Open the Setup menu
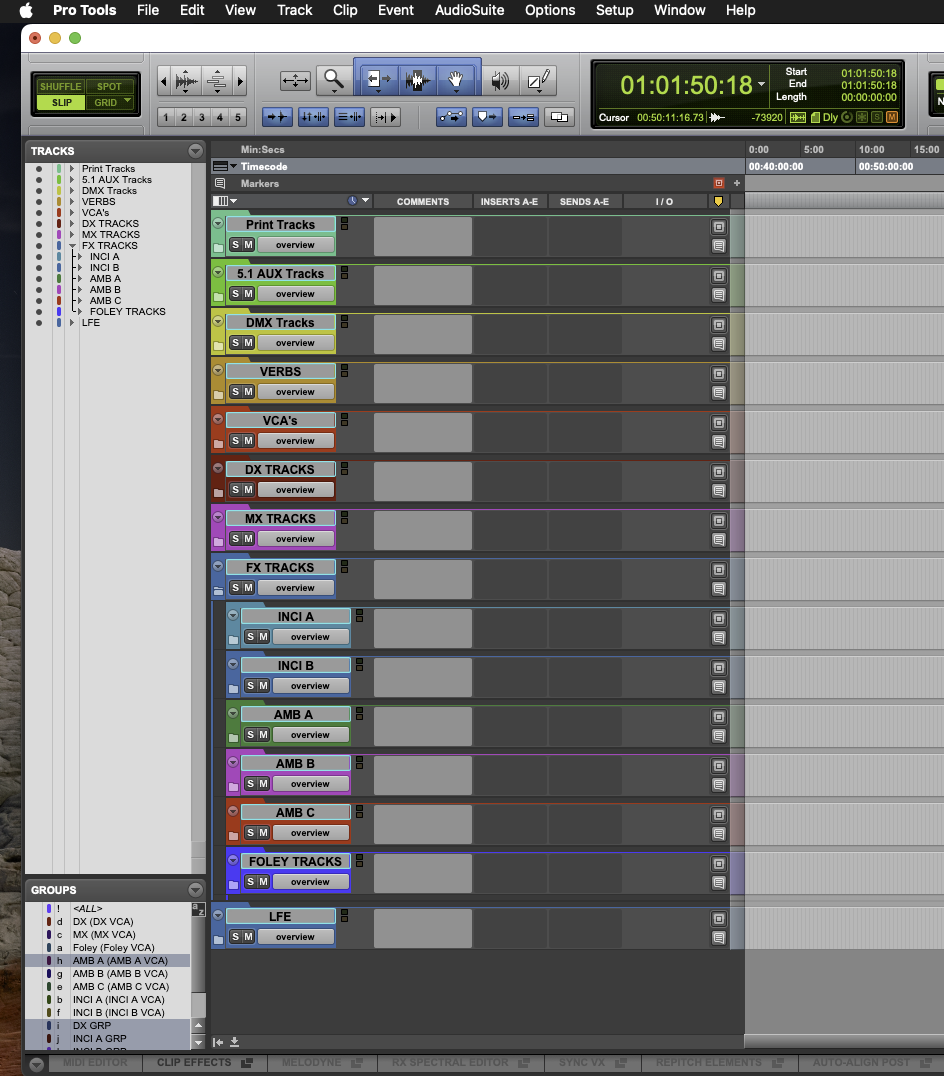Screen dimensions: 944x1076 click(614, 10)
